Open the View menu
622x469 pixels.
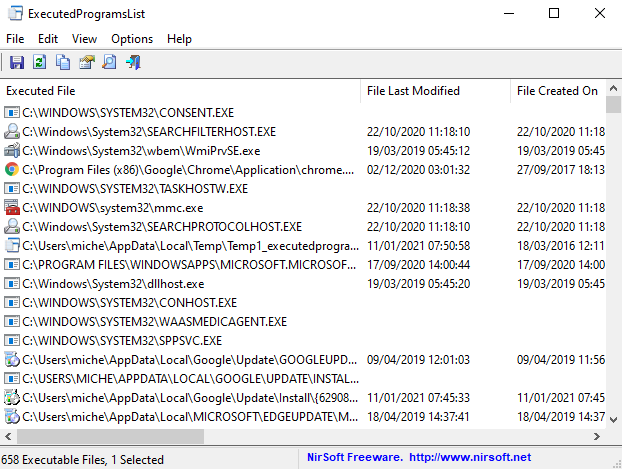[x=85, y=39]
